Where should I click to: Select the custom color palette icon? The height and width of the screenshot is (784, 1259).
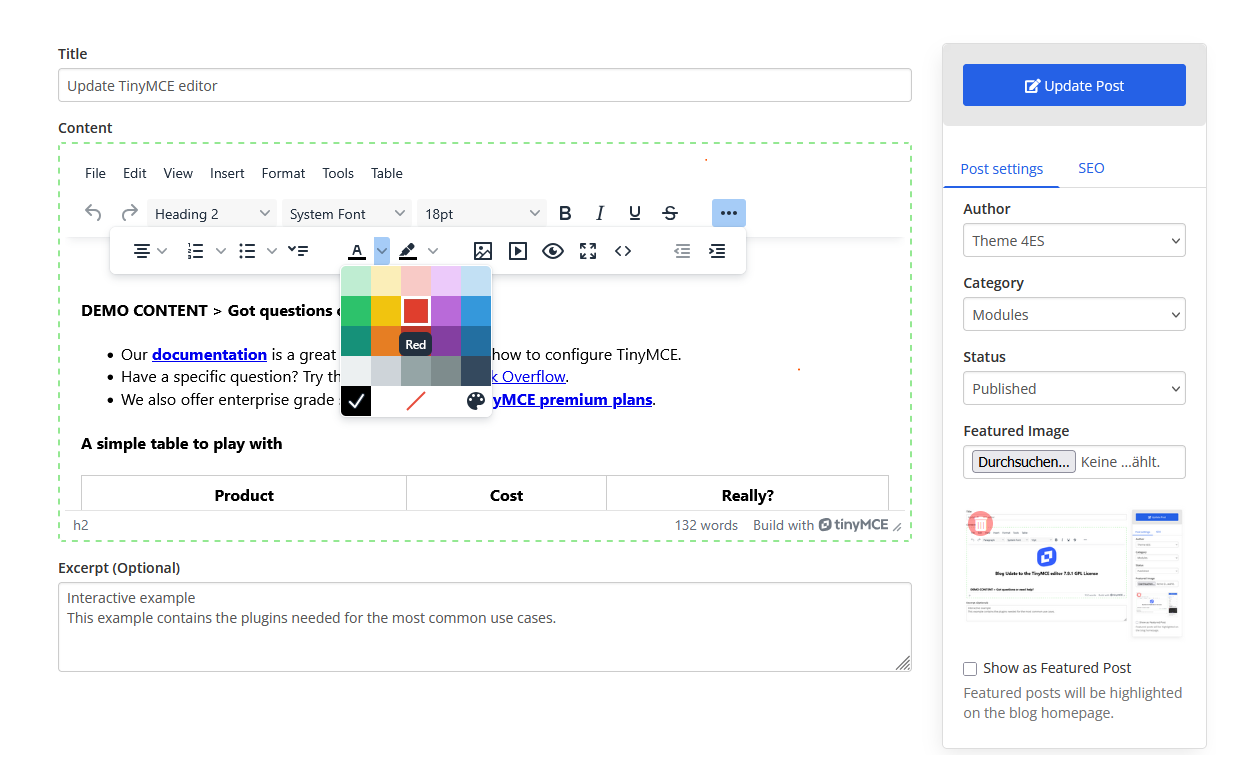[477, 401]
